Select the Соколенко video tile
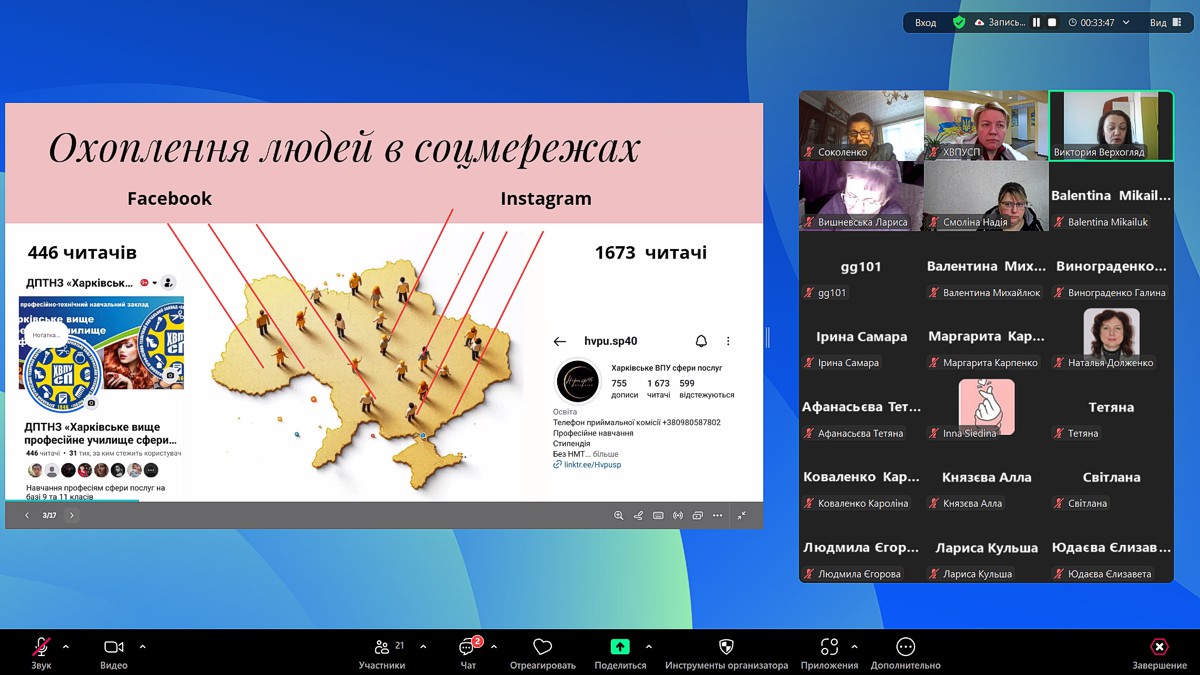1200x675 pixels. point(861,126)
